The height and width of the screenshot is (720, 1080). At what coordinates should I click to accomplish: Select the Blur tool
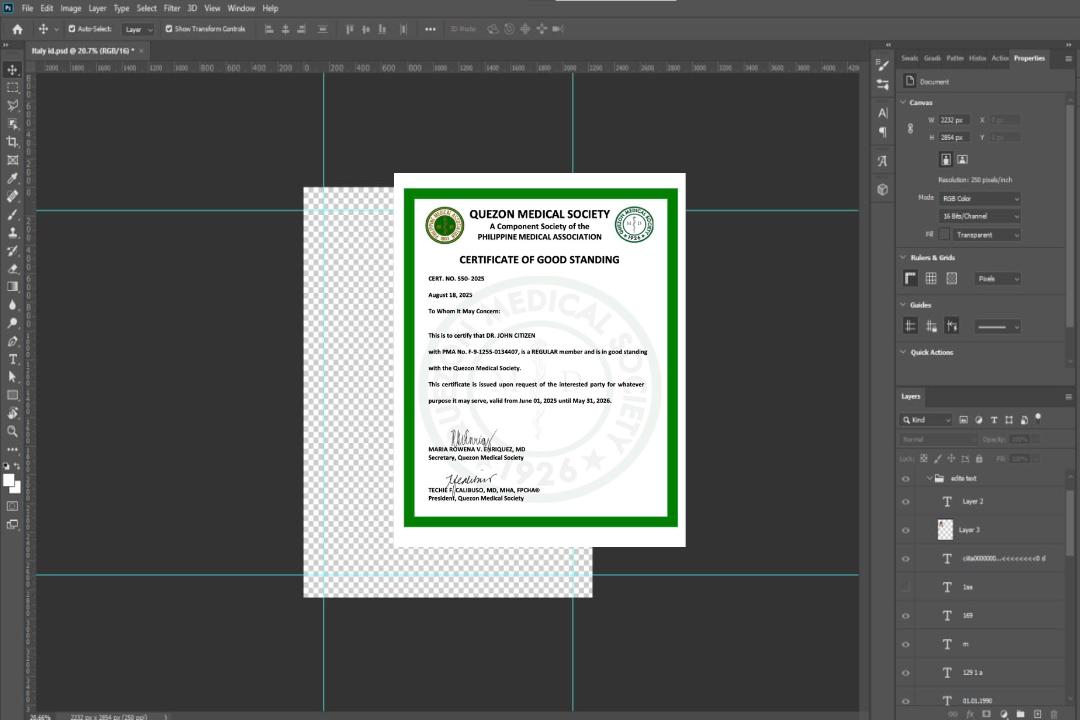12,305
